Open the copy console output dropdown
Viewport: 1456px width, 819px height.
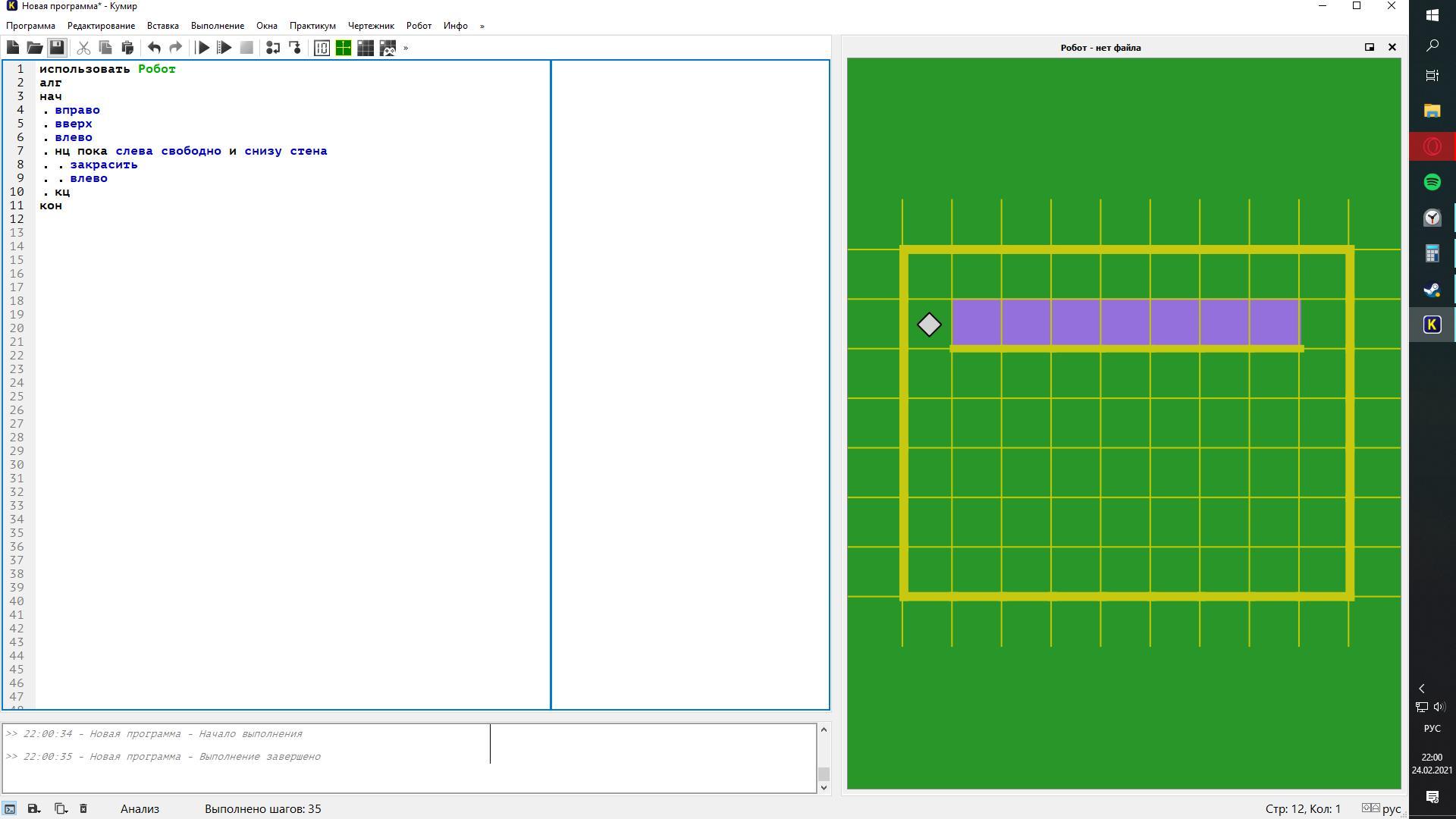tap(61, 808)
